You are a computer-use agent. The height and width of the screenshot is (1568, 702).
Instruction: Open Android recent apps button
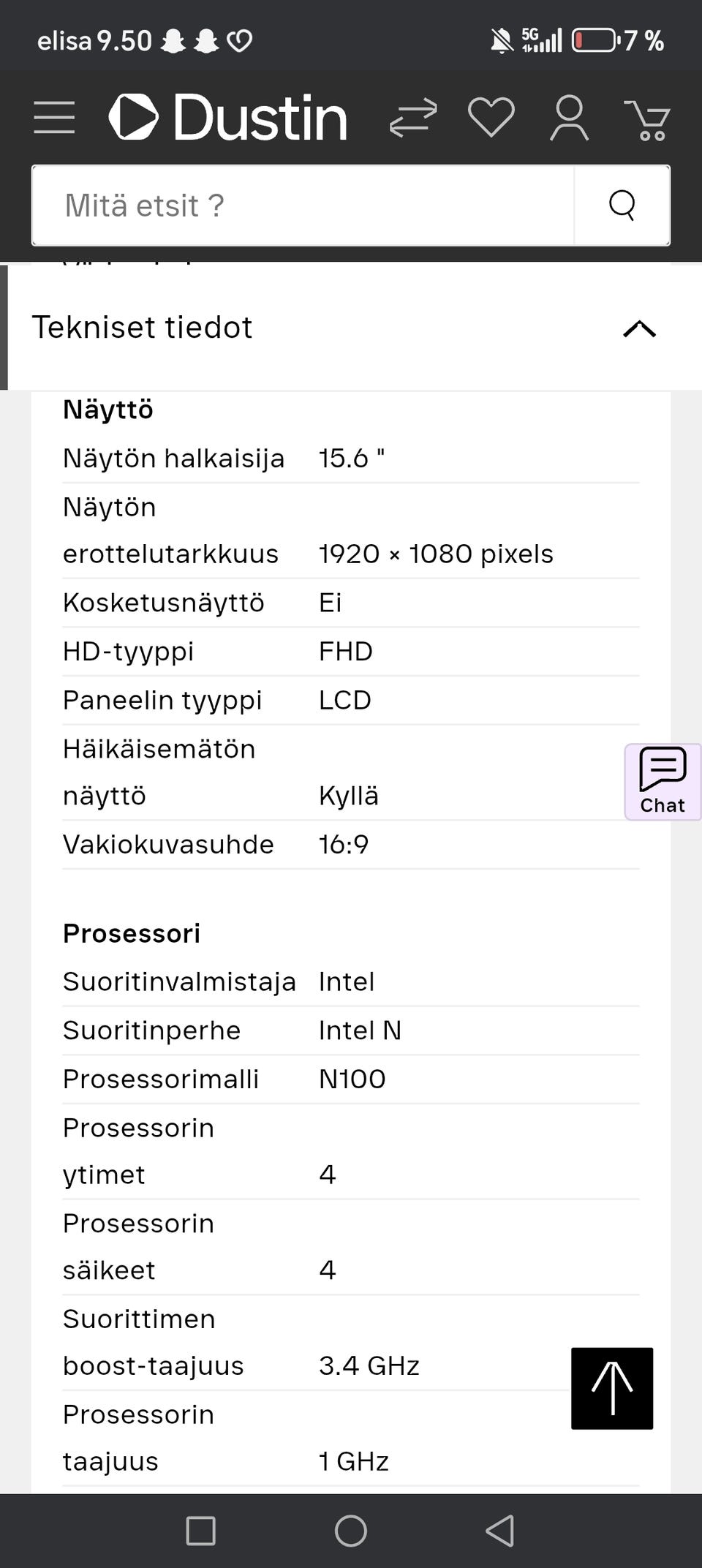pos(200,1531)
